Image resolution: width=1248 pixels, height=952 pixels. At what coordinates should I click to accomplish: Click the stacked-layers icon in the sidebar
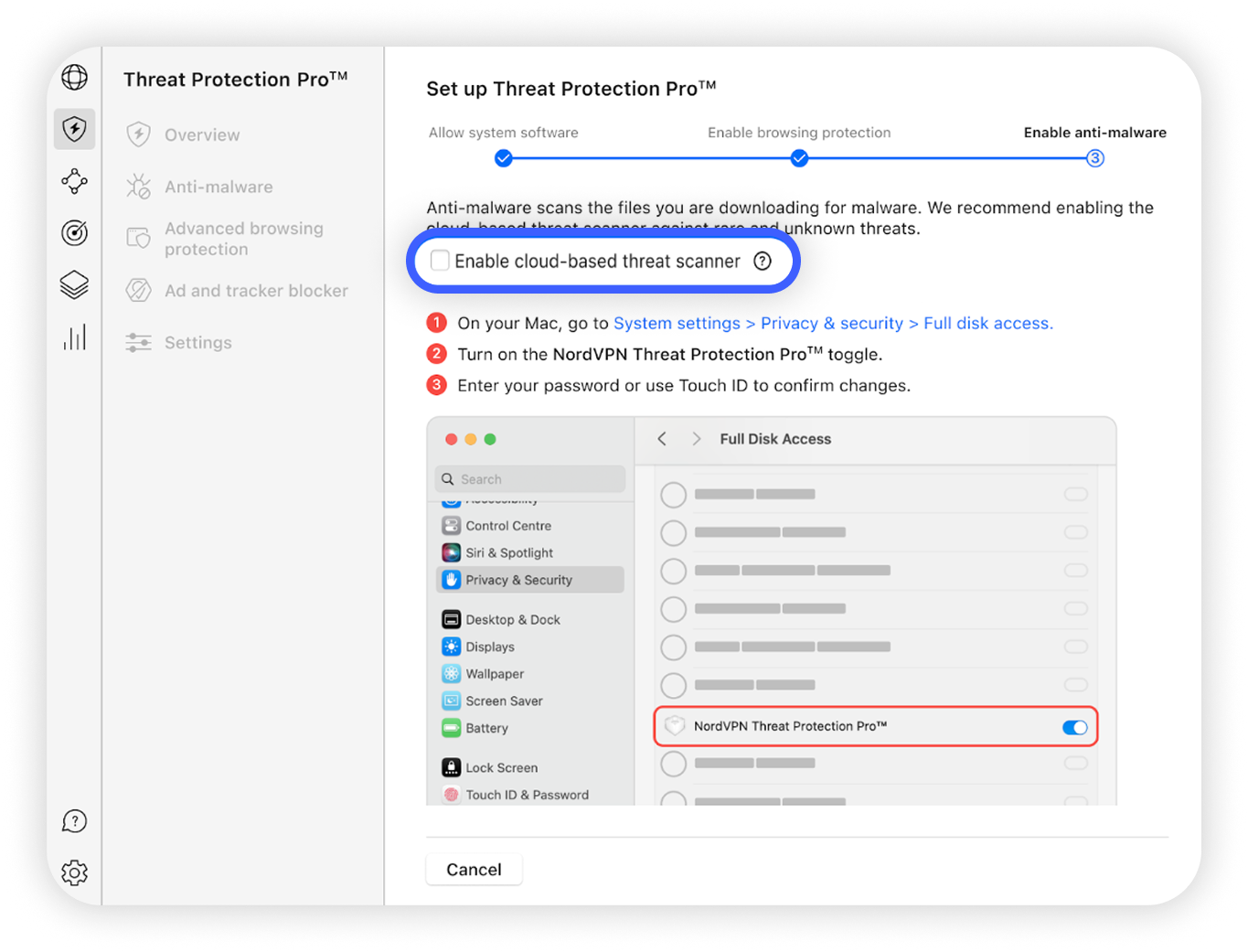click(x=74, y=284)
